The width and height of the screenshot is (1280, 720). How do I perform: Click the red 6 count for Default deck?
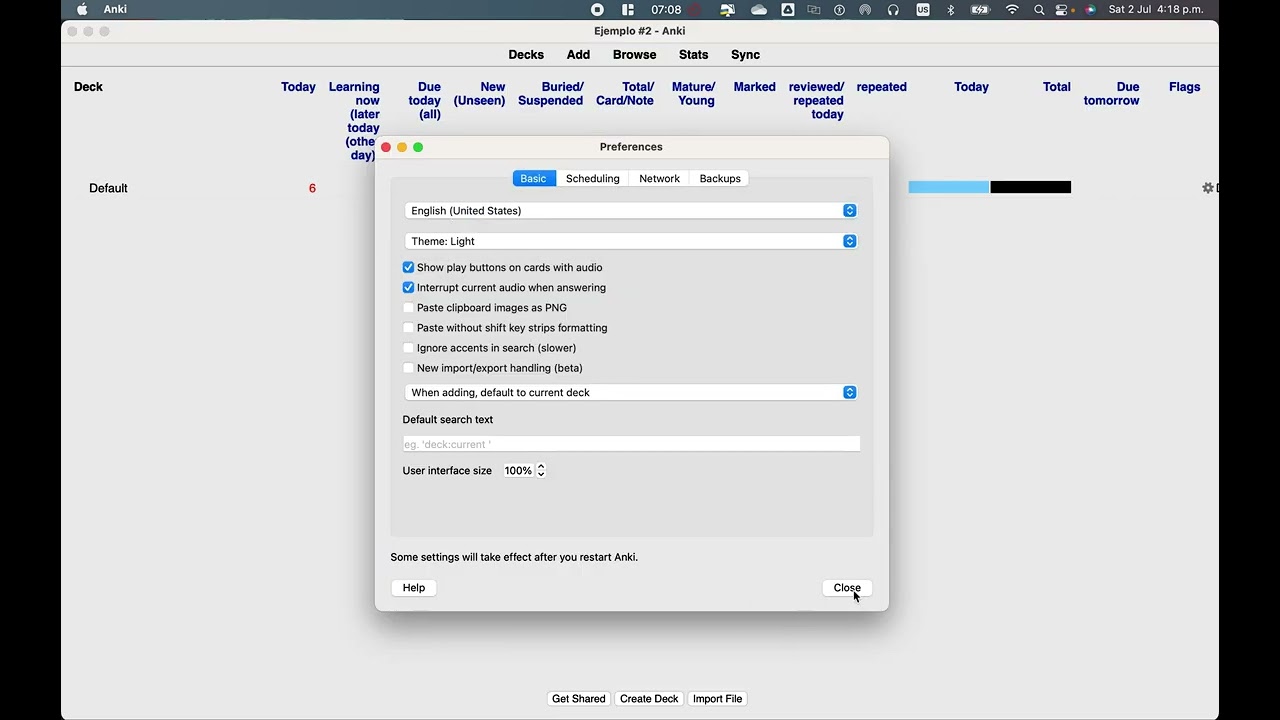(312, 188)
